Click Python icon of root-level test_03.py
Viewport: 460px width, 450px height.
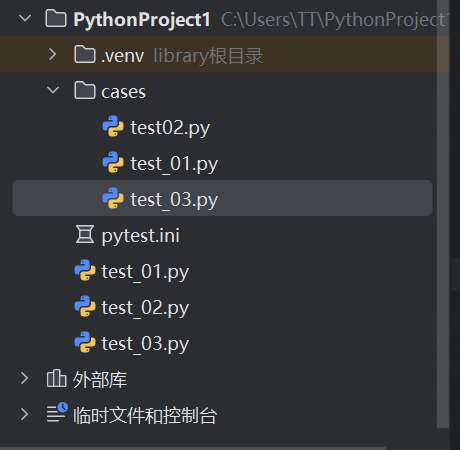pyautogui.click(x=85, y=342)
